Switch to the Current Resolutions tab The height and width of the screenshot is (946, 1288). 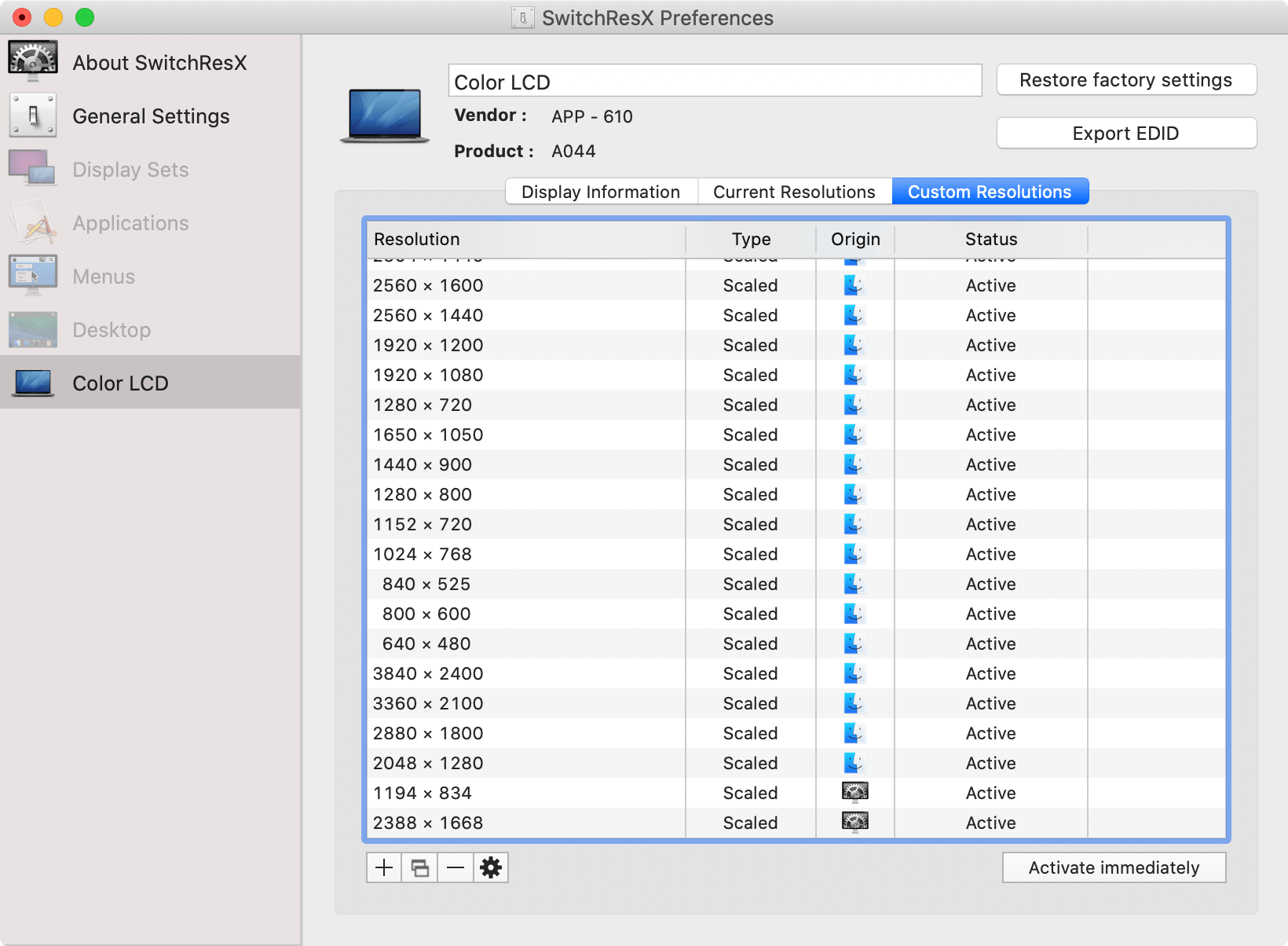point(794,192)
